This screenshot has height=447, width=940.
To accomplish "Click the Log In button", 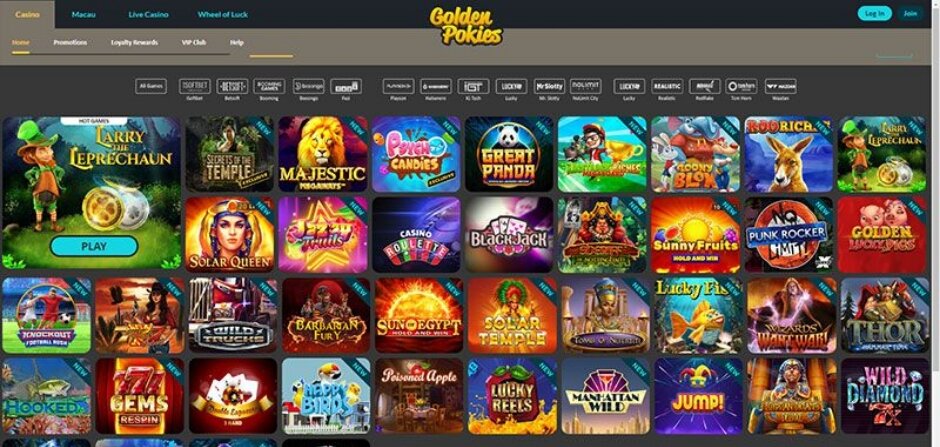I will click(875, 13).
